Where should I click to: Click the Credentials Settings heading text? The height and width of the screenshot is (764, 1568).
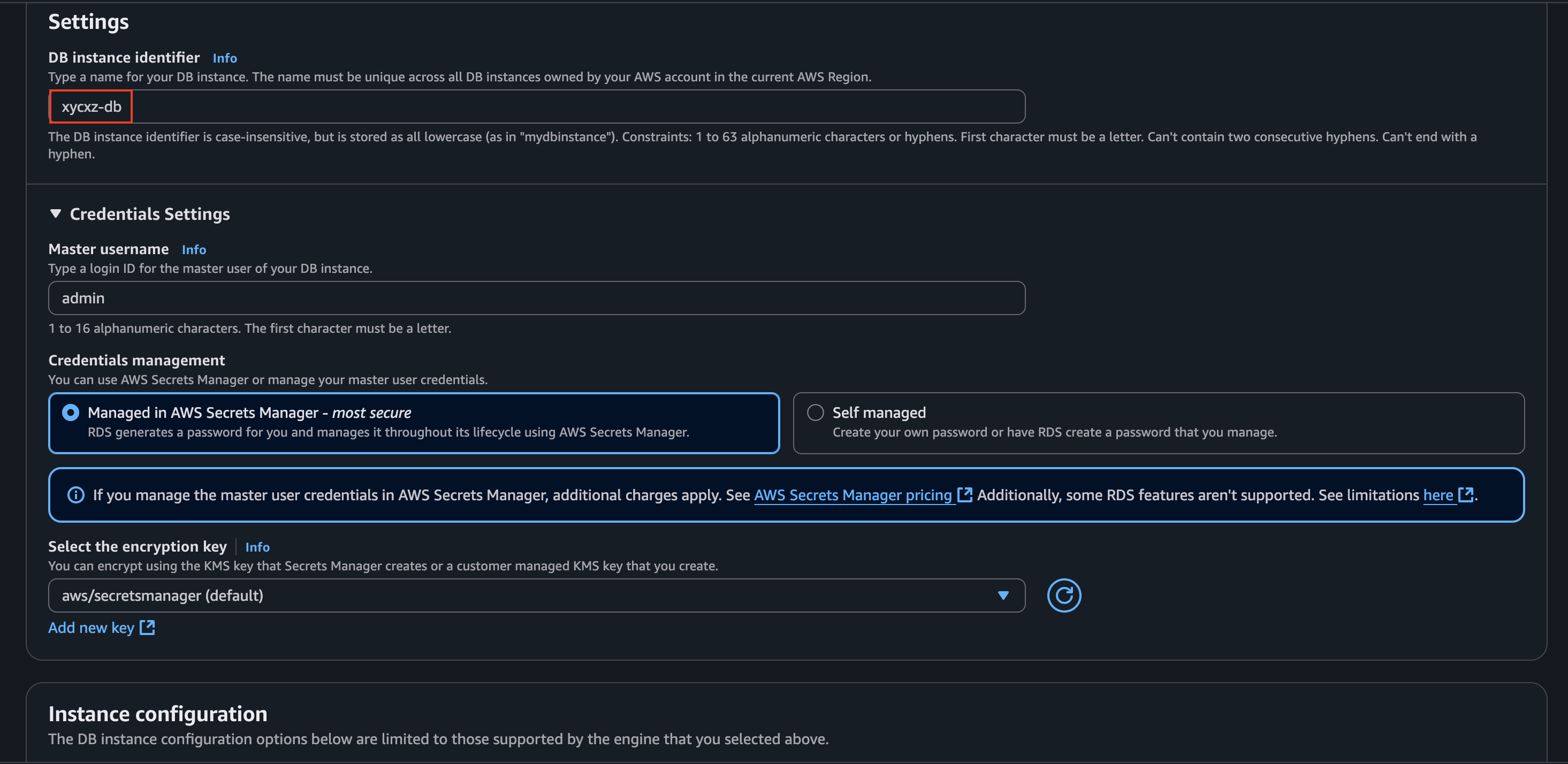click(x=150, y=215)
